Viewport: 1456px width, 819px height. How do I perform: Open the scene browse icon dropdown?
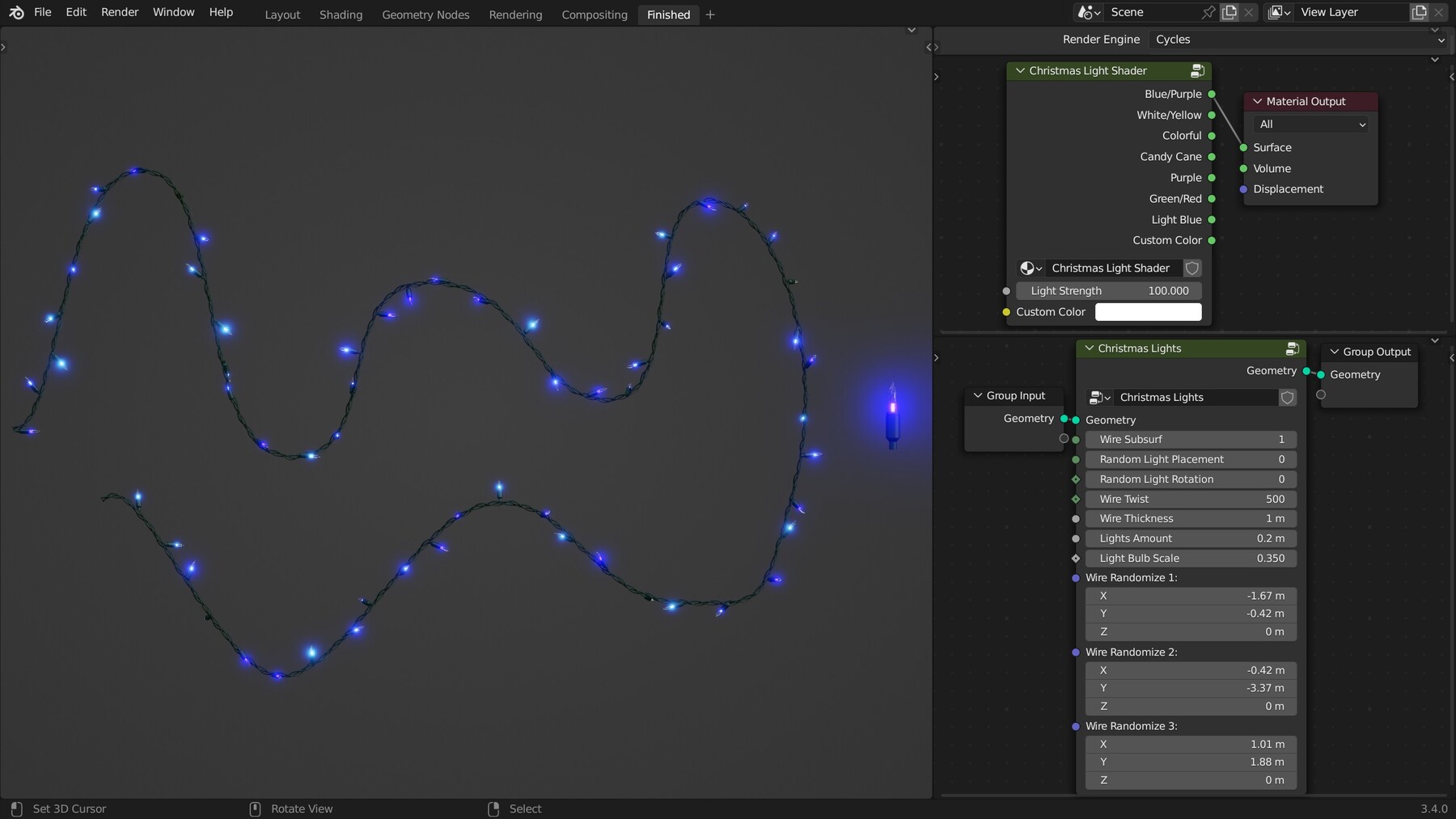coord(1089,12)
